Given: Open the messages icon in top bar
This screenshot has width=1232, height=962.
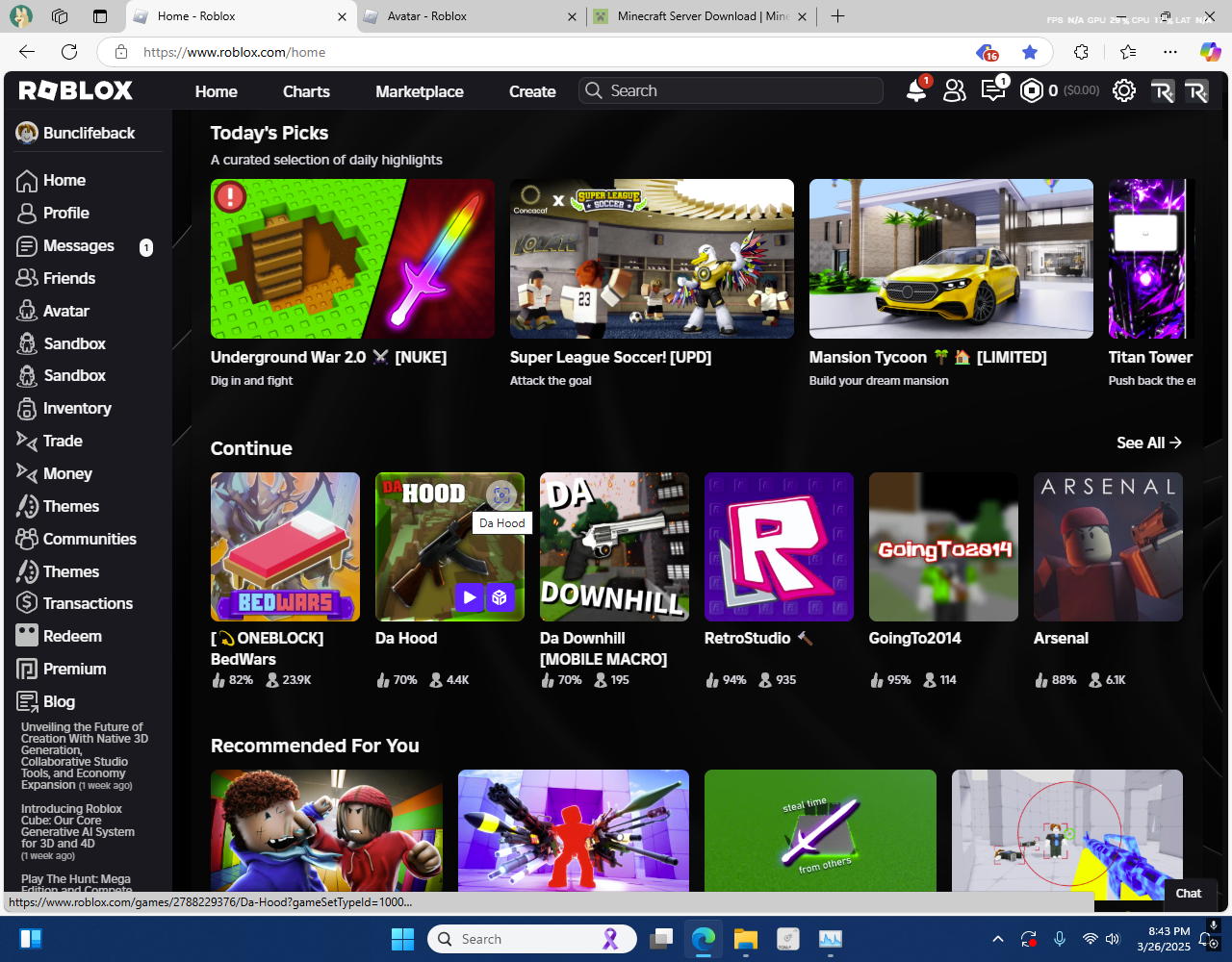Looking at the screenshot, I should [x=992, y=90].
